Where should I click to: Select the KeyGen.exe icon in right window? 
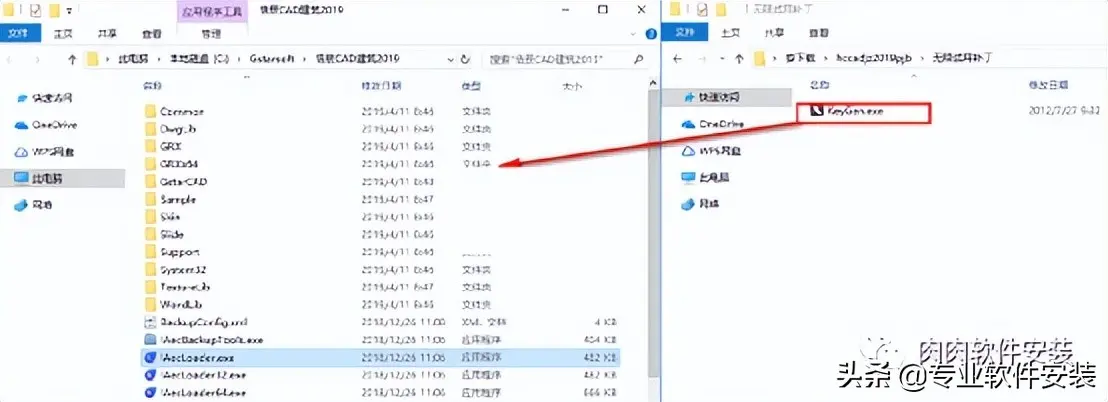click(815, 111)
